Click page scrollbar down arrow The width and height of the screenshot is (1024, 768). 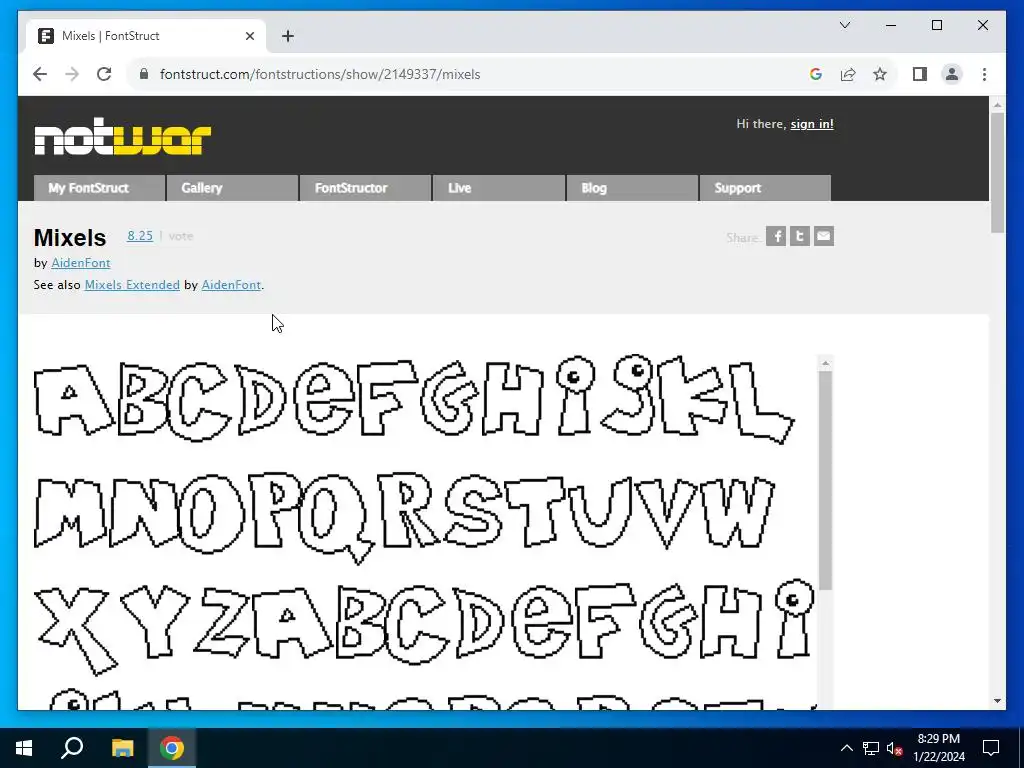tap(997, 701)
